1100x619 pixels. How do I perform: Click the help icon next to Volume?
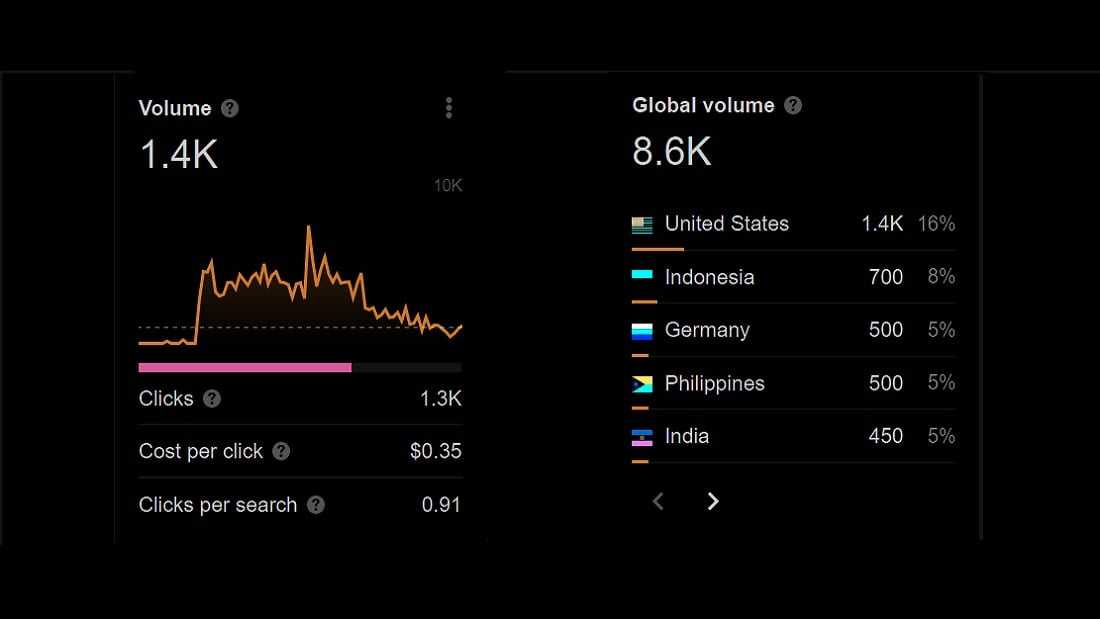pos(230,108)
